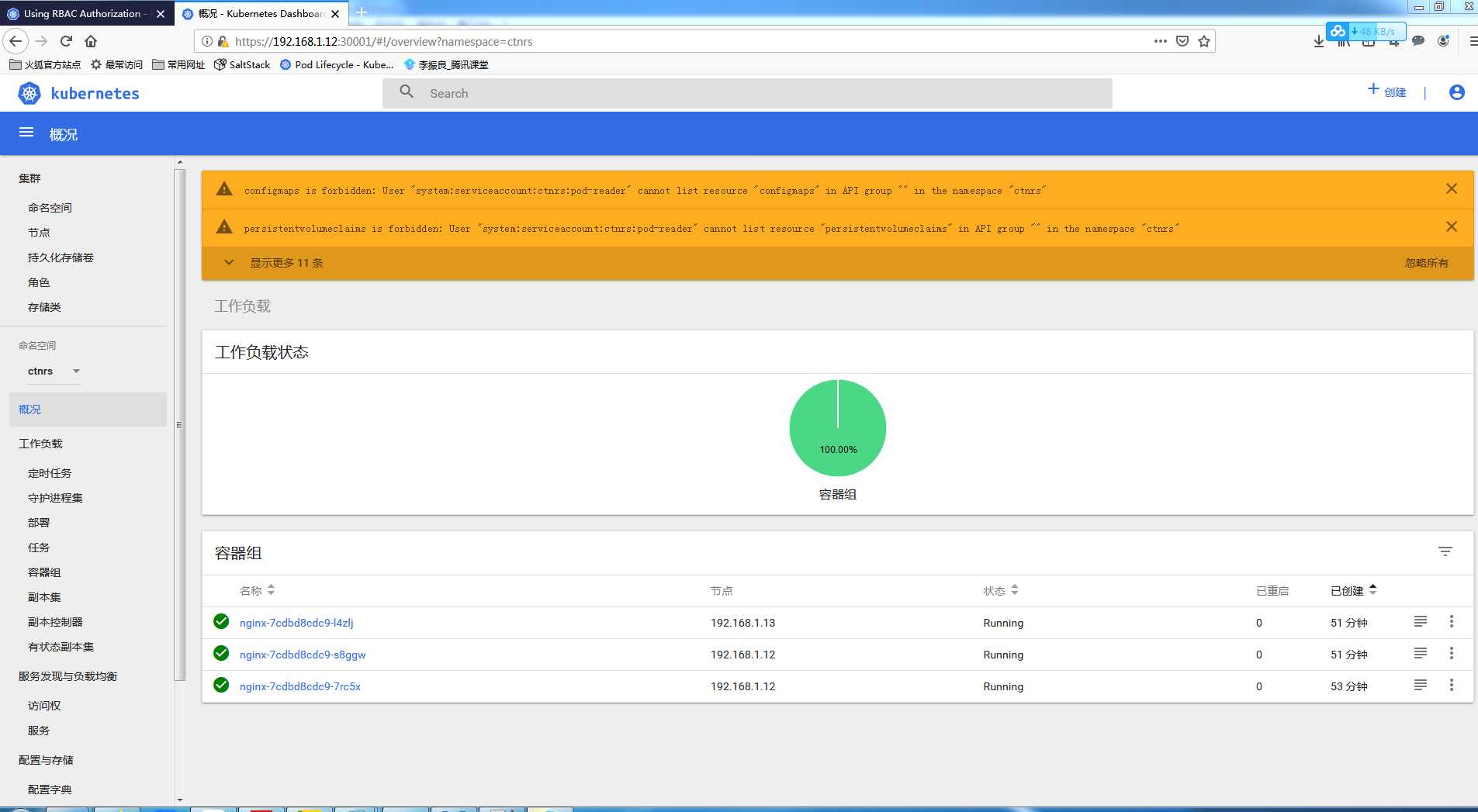Image resolution: width=1478 pixels, height=812 pixels.
Task: Open Pod Lifecycle bookmark
Action: coord(337,64)
